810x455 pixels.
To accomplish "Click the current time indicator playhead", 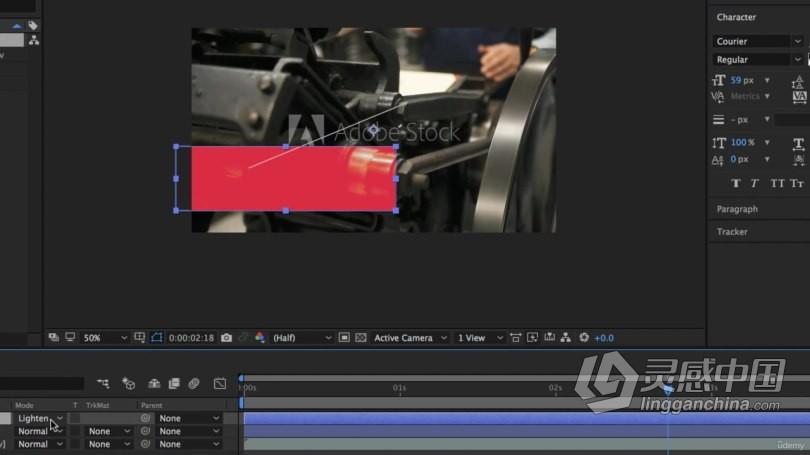I will [x=668, y=390].
